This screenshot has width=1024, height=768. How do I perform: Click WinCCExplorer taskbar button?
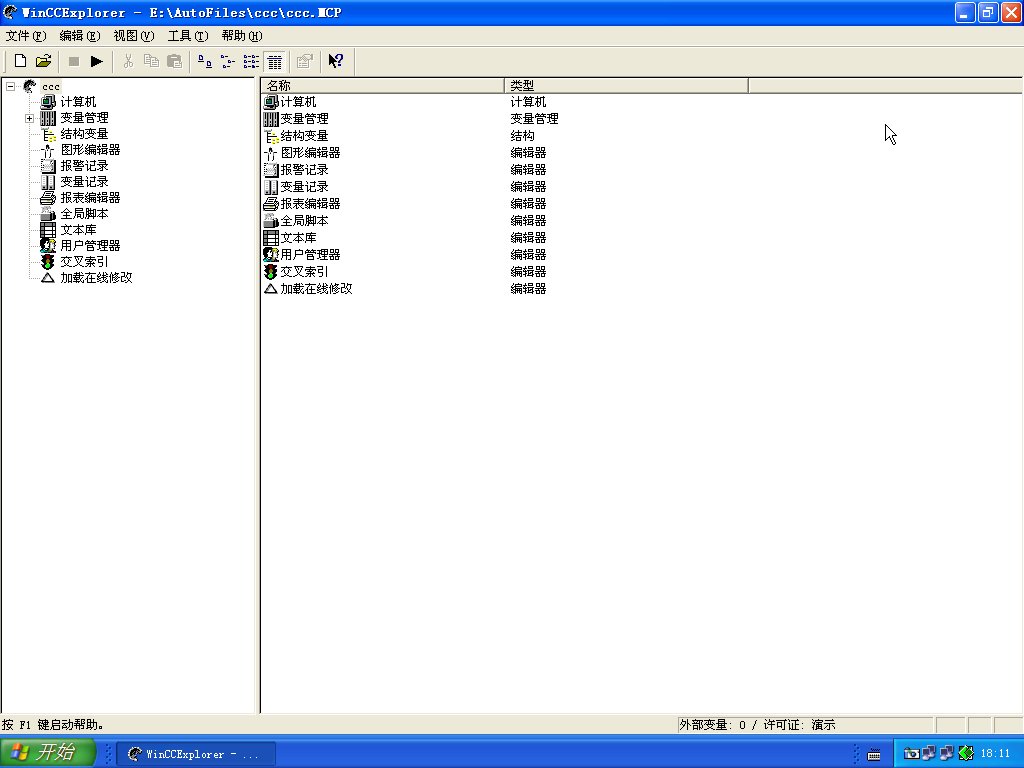(x=194, y=754)
